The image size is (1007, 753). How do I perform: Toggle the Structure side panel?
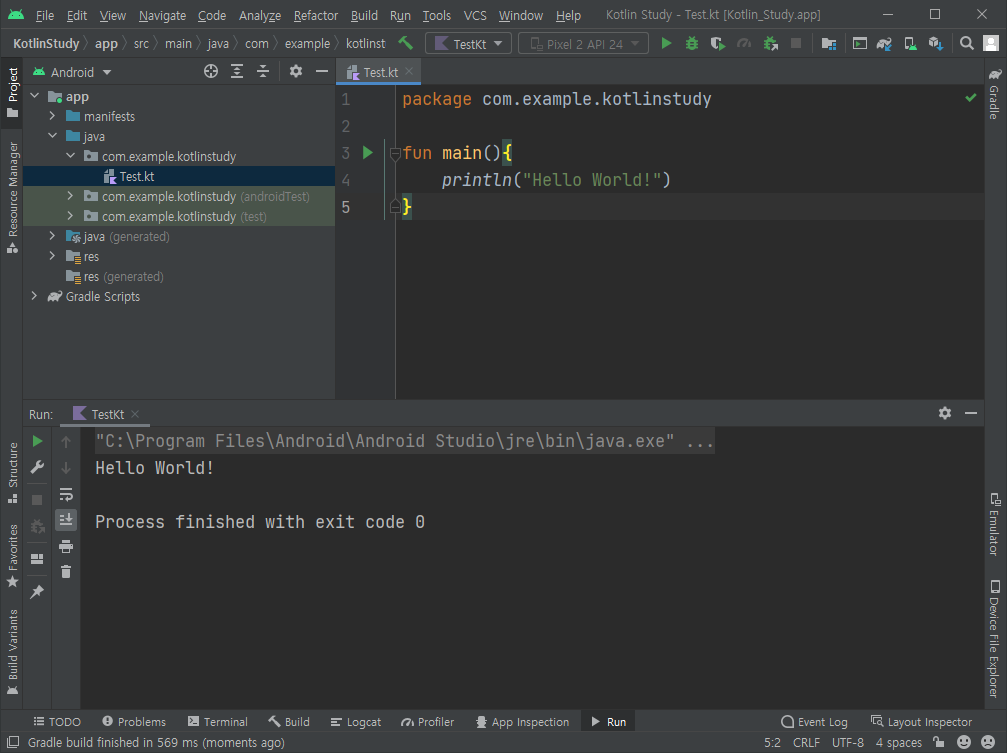[x=12, y=472]
